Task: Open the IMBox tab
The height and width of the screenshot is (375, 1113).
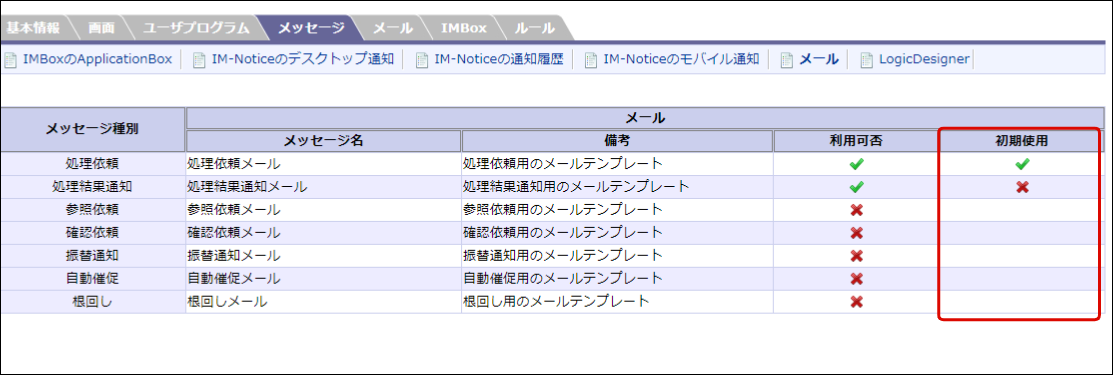Action: coord(464,28)
